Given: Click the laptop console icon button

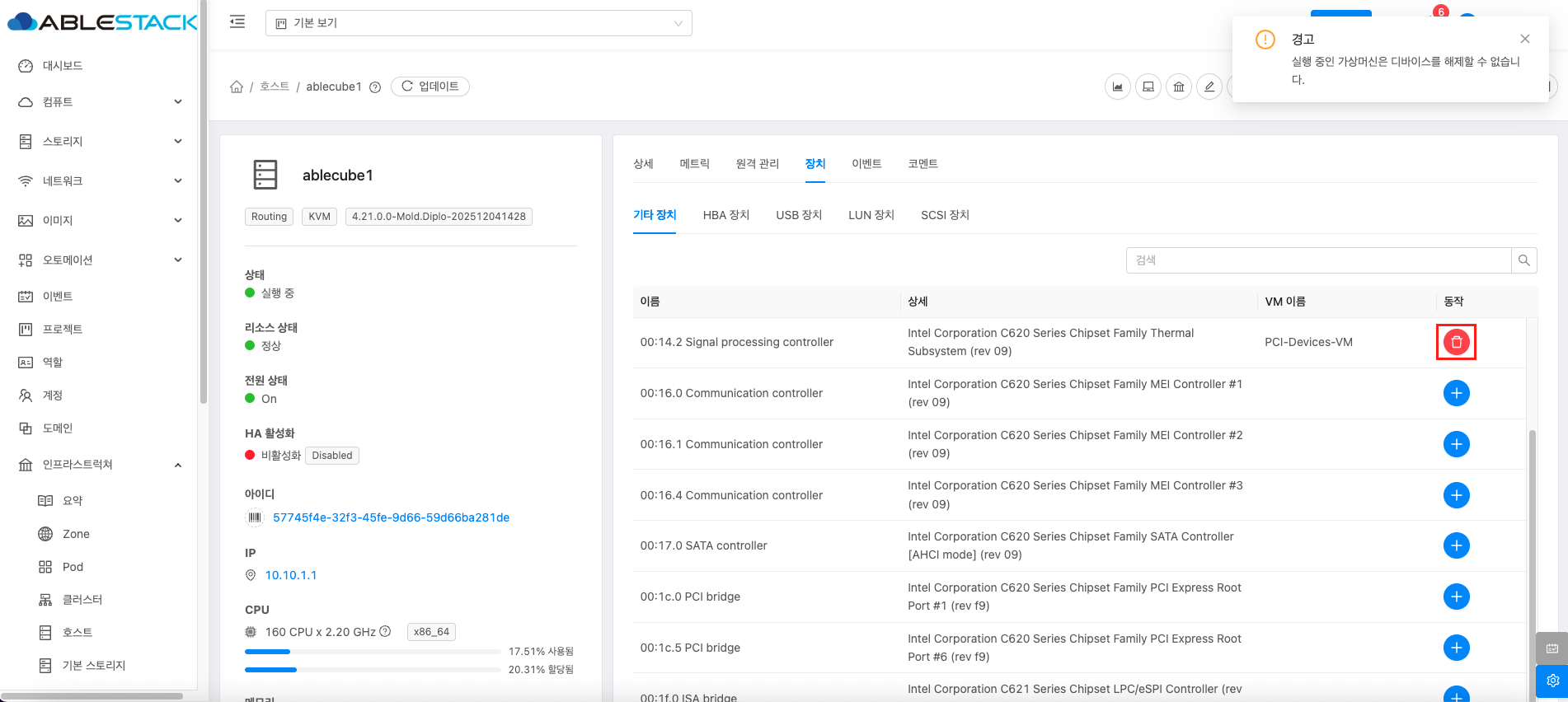Looking at the screenshot, I should coord(1148,87).
